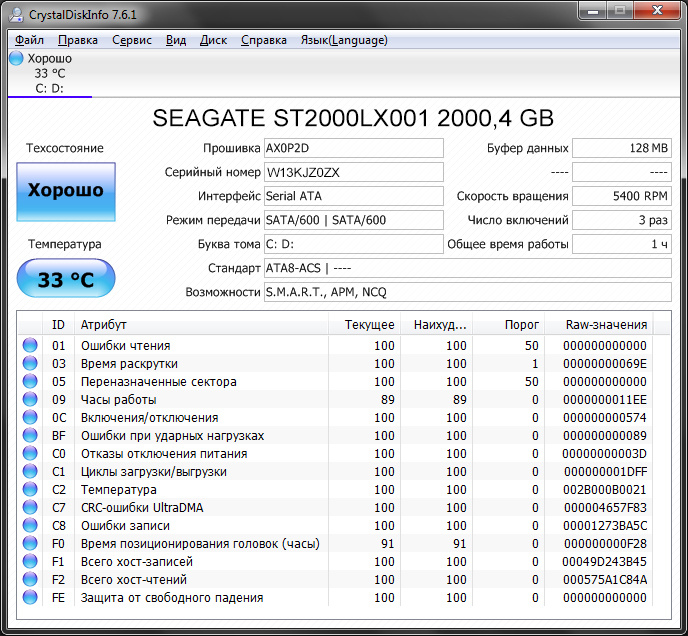Click status orb for Циклы загрузки/выгрузки
The height and width of the screenshot is (636, 688).
pyautogui.click(x=30, y=471)
